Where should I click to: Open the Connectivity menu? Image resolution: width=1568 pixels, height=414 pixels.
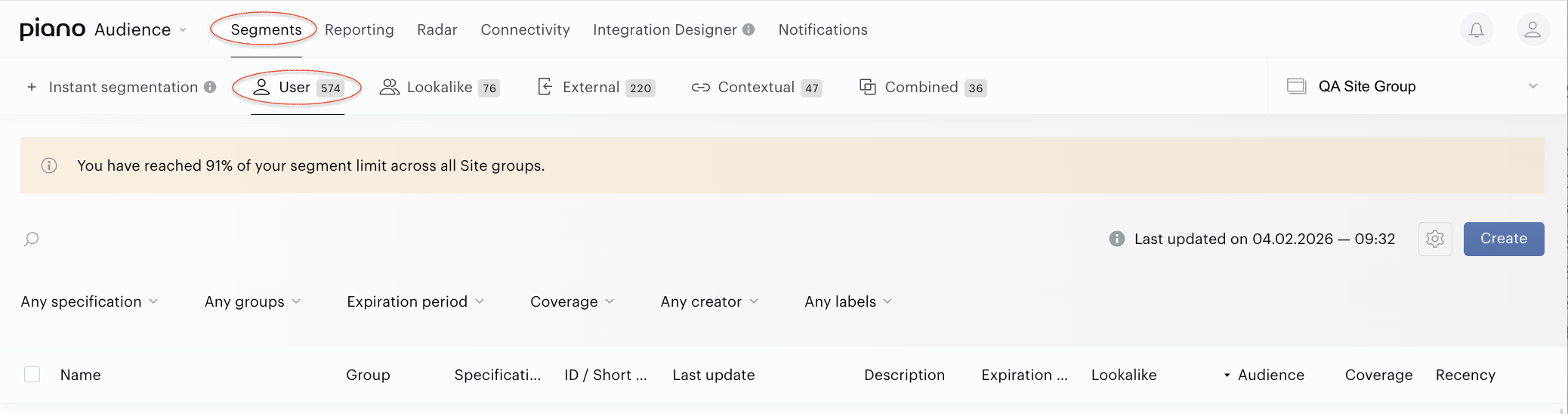[x=525, y=29]
